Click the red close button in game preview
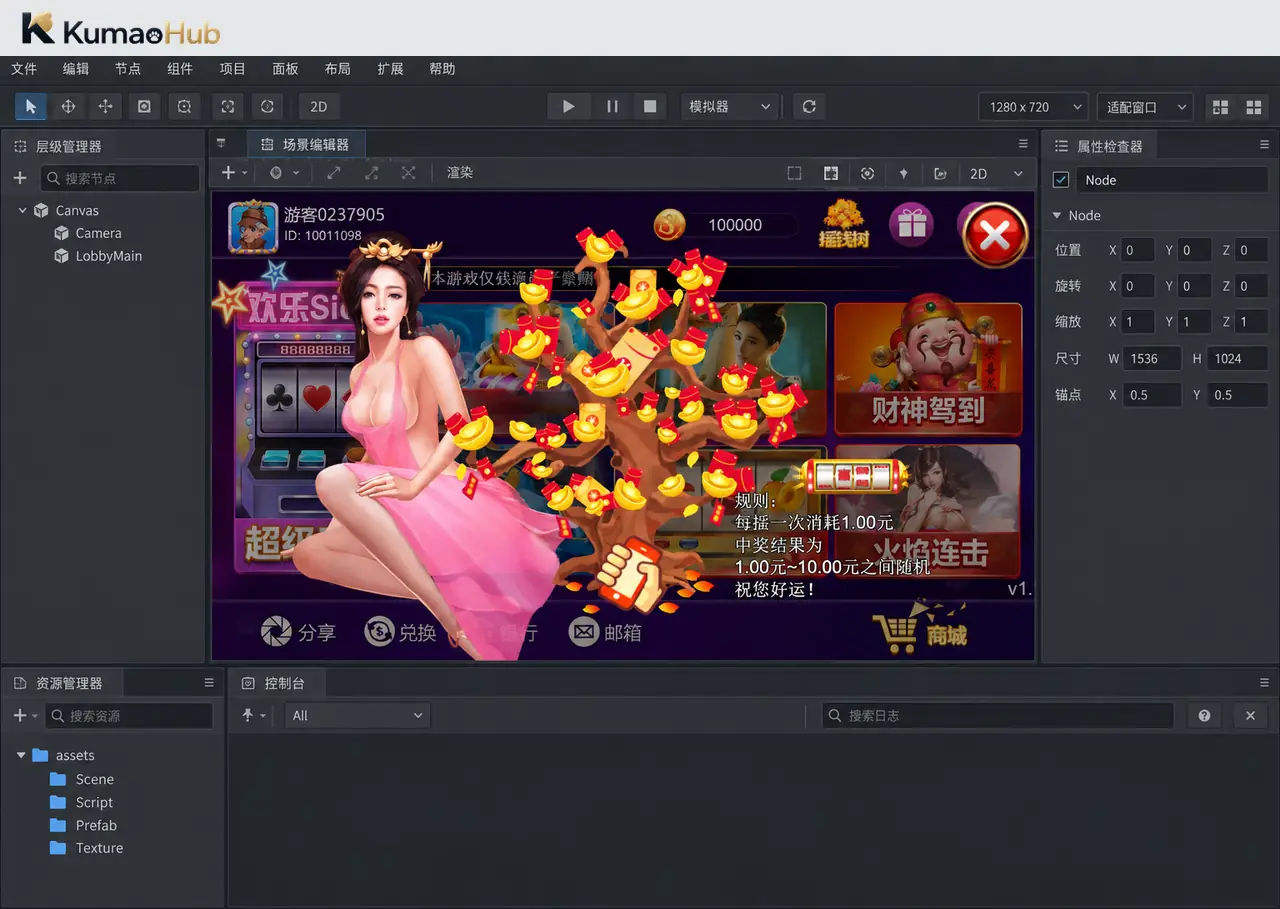The height and width of the screenshot is (909, 1280). pos(995,235)
